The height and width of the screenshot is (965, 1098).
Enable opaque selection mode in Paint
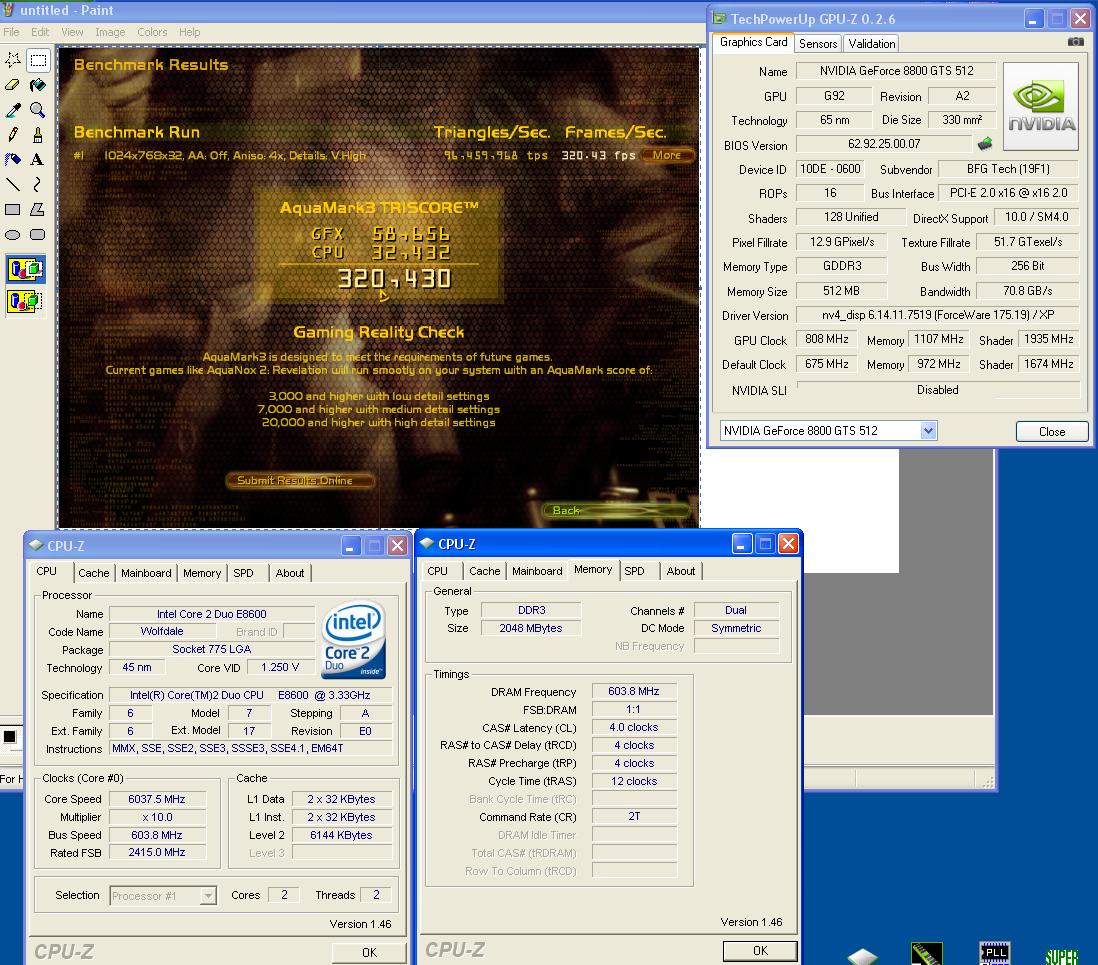[25, 270]
